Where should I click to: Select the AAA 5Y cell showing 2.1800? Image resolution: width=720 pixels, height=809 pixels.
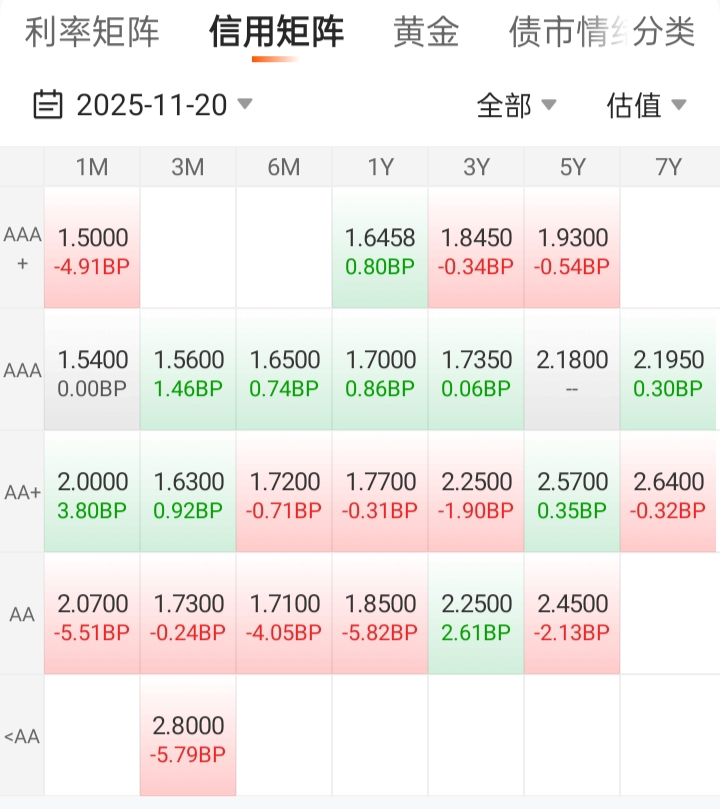pos(572,371)
